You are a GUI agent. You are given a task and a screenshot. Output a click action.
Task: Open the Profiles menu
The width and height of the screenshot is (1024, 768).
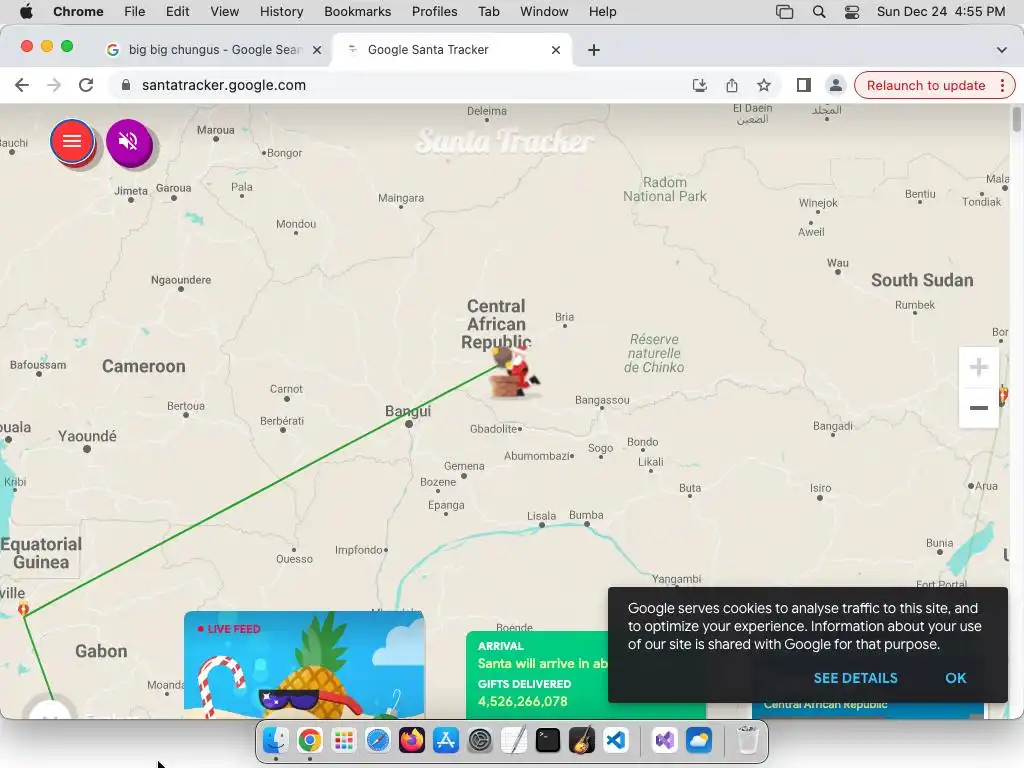434,11
